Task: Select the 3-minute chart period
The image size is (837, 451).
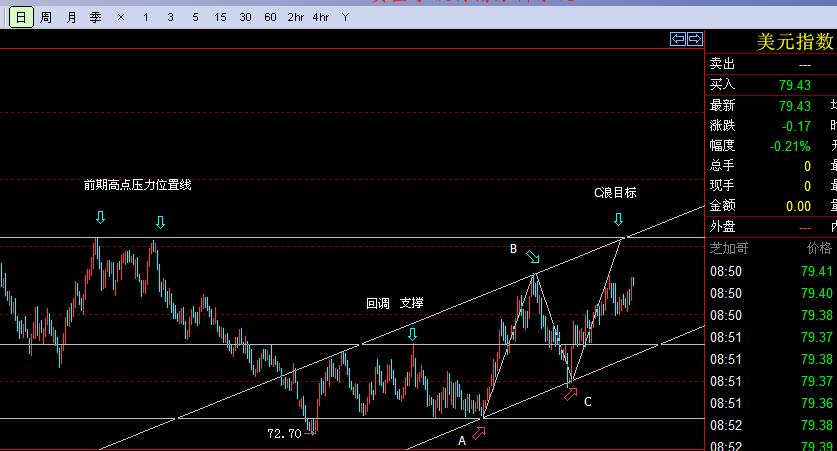Action: click(170, 18)
